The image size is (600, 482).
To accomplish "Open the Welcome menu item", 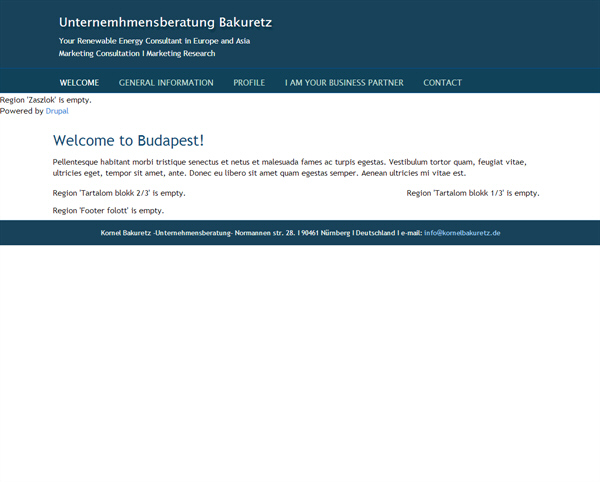I will [x=79, y=83].
